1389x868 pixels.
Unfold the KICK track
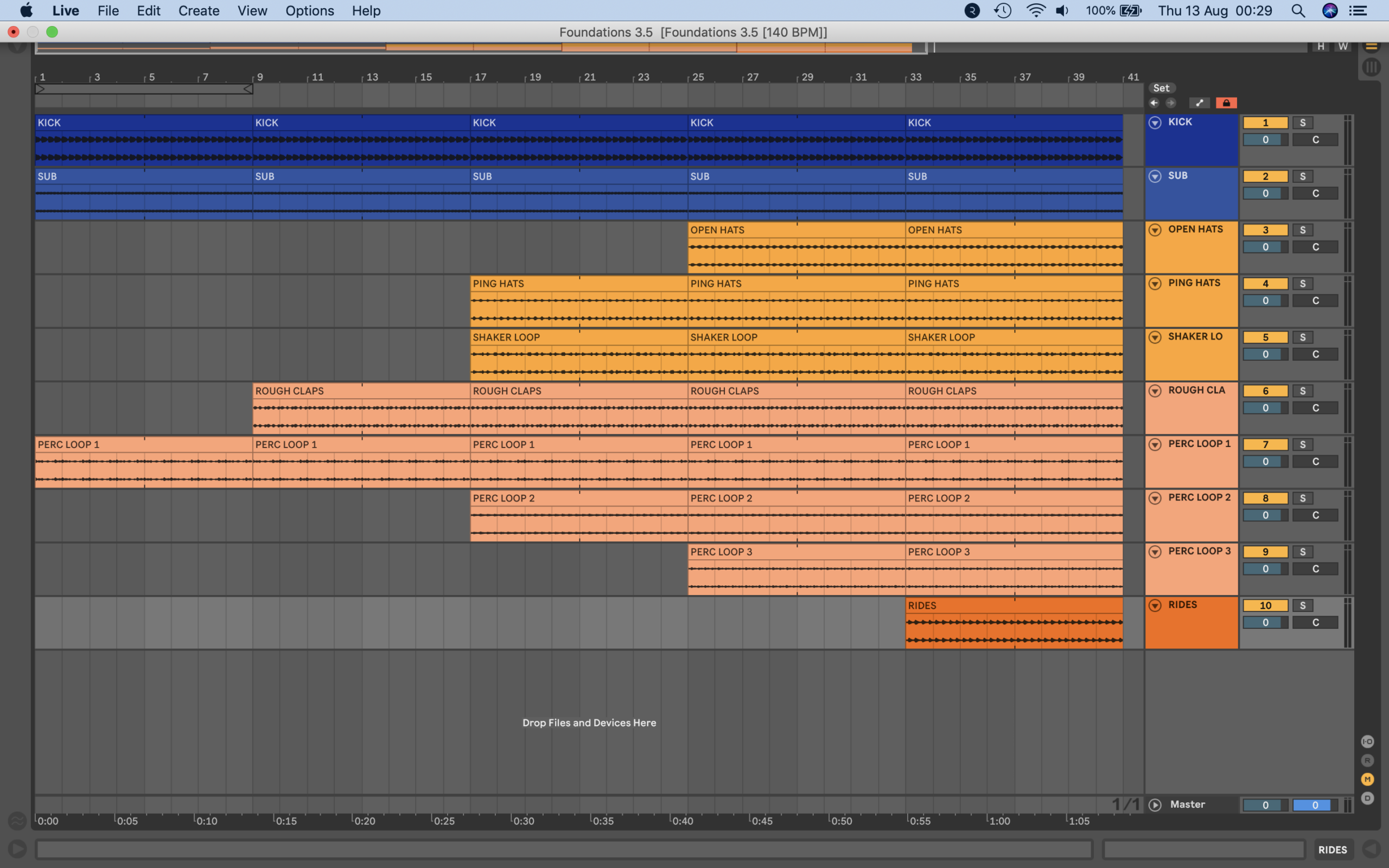pos(1155,122)
